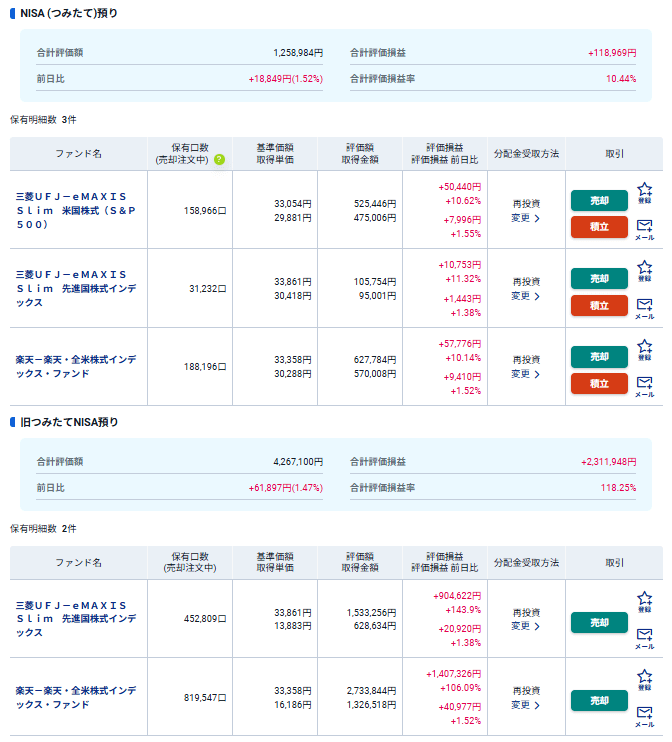Select day change +61,897円(1.47%)
This screenshot has width=672, height=742.
286,488
